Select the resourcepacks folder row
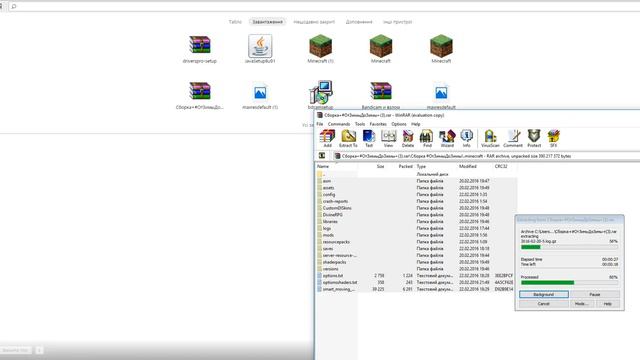Viewport: 640px width, 360px height. (x=416, y=242)
